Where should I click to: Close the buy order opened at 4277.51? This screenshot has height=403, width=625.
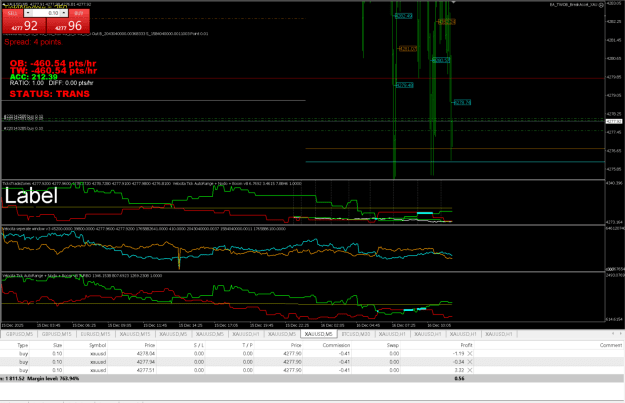(470, 370)
